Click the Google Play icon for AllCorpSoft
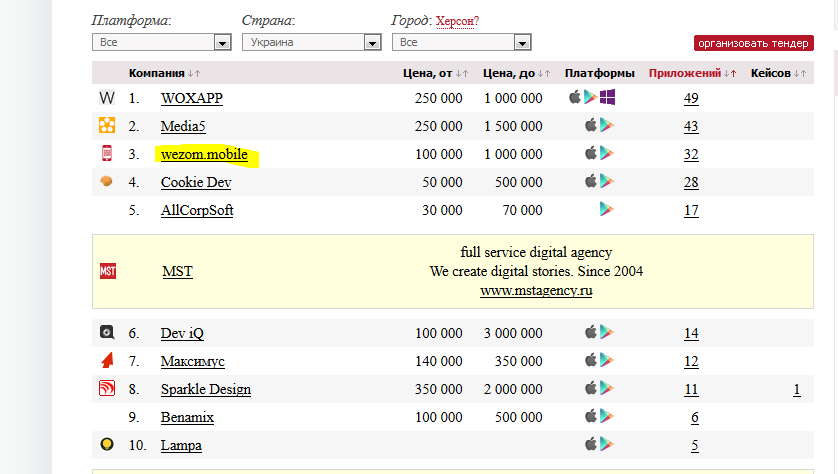 click(x=606, y=209)
